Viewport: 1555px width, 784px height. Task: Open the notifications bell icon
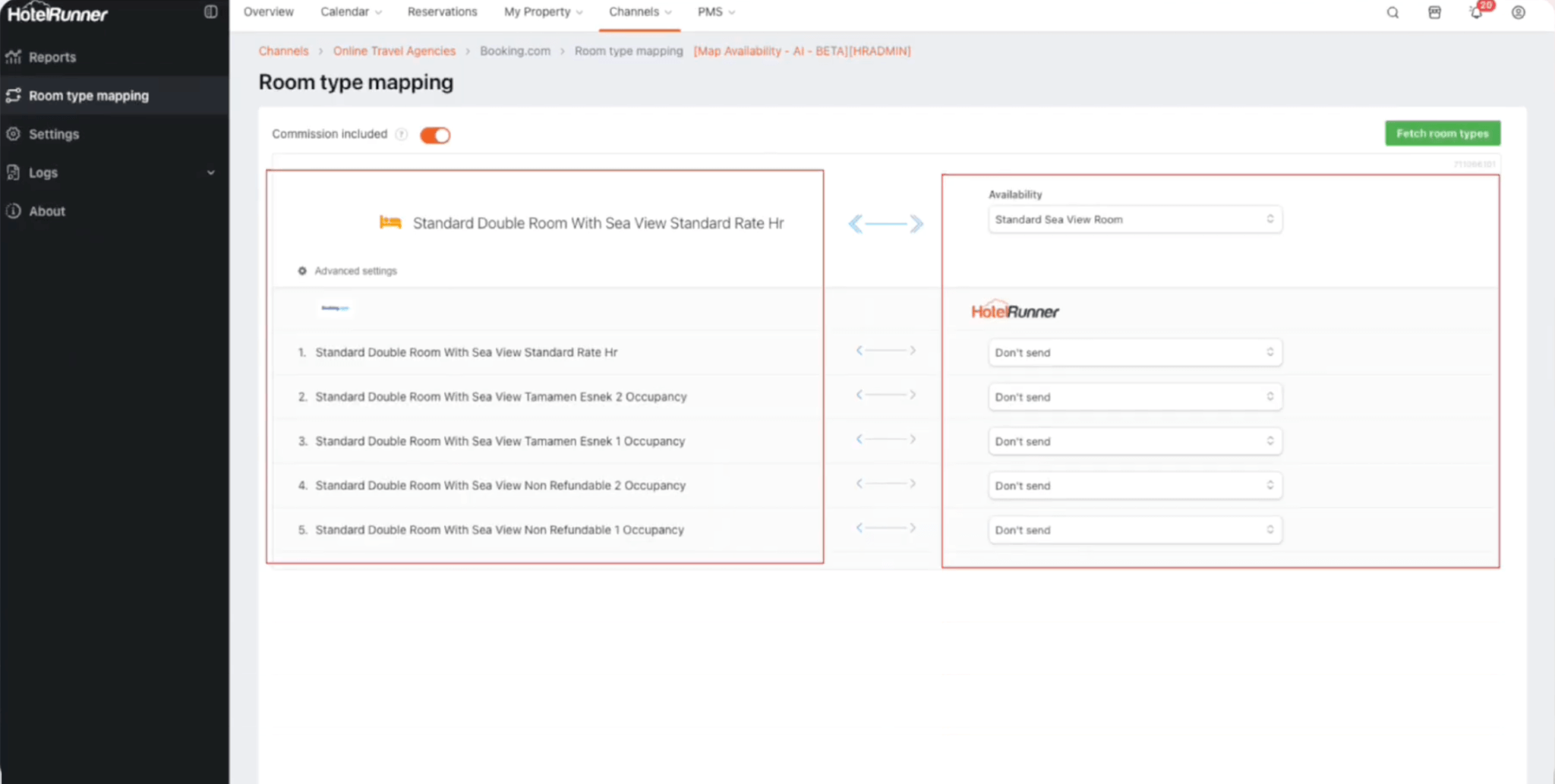point(1476,13)
